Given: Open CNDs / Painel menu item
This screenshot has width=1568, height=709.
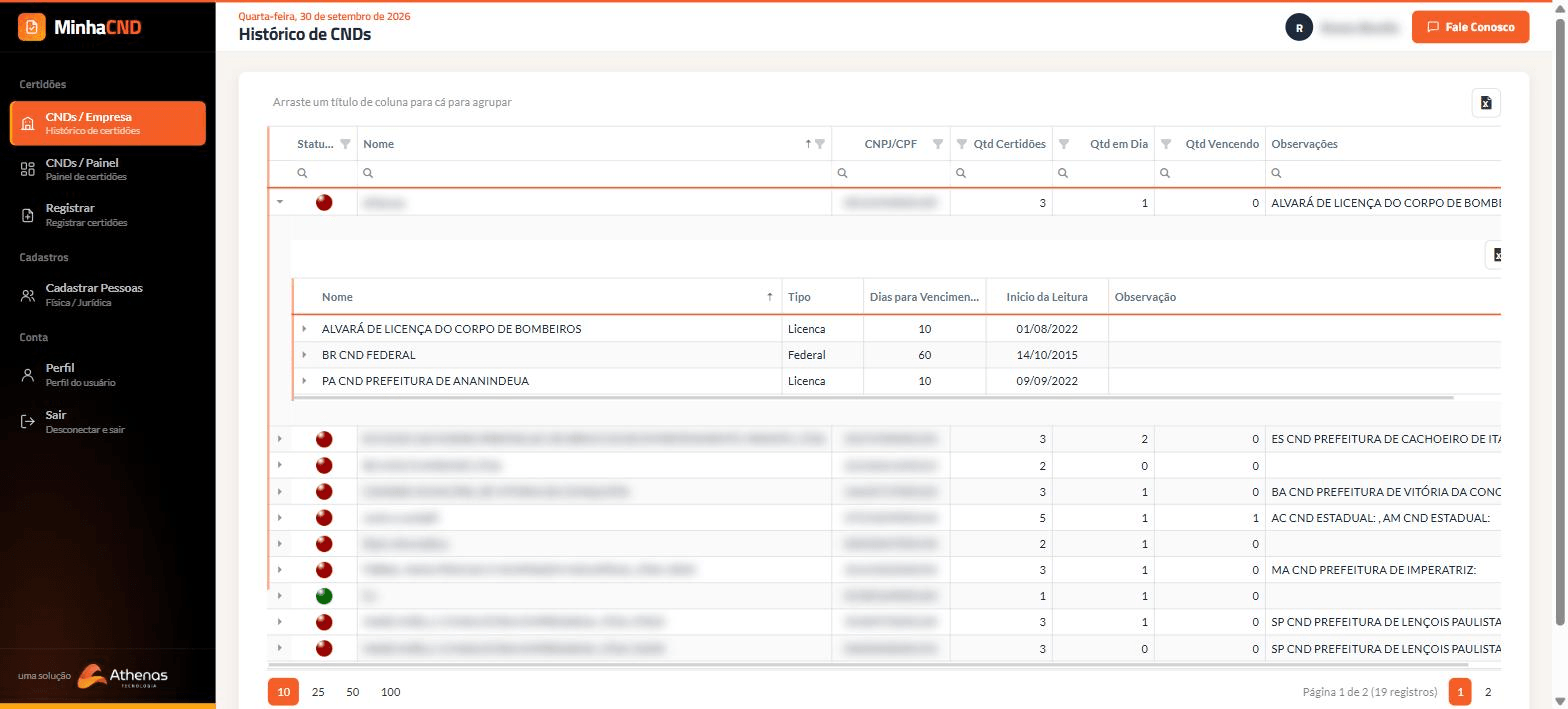Looking at the screenshot, I should [108, 169].
